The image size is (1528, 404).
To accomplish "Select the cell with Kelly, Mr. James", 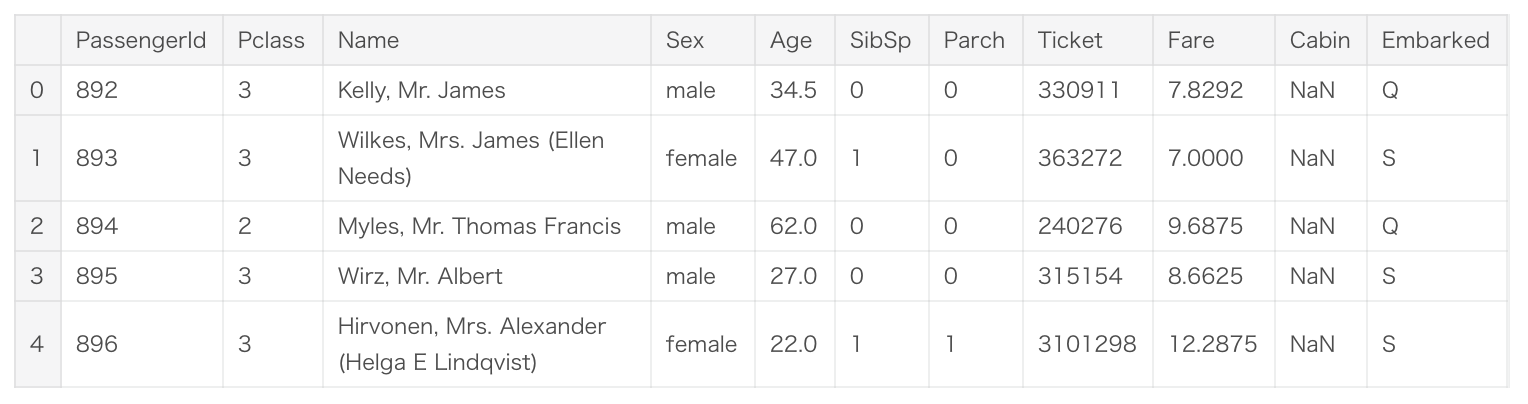I will tap(421, 90).
